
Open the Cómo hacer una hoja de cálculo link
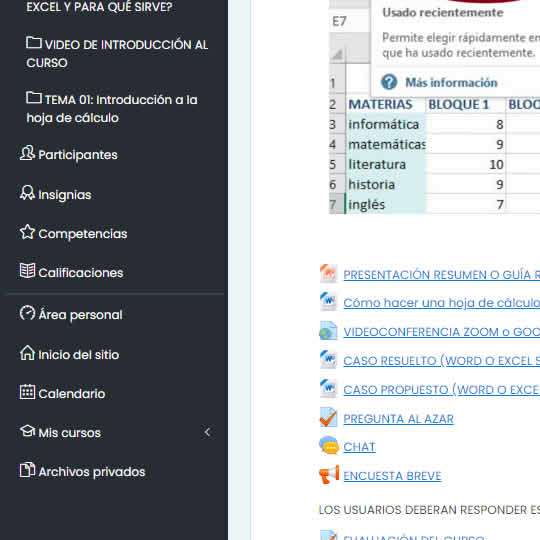click(x=442, y=303)
